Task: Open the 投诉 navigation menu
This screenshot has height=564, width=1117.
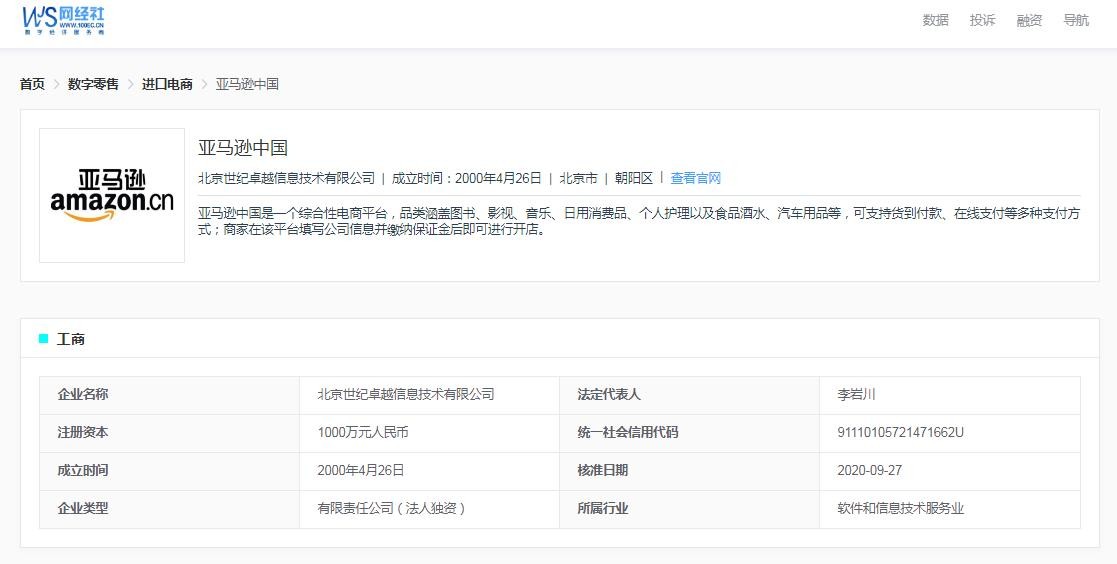Action: pyautogui.click(x=982, y=20)
